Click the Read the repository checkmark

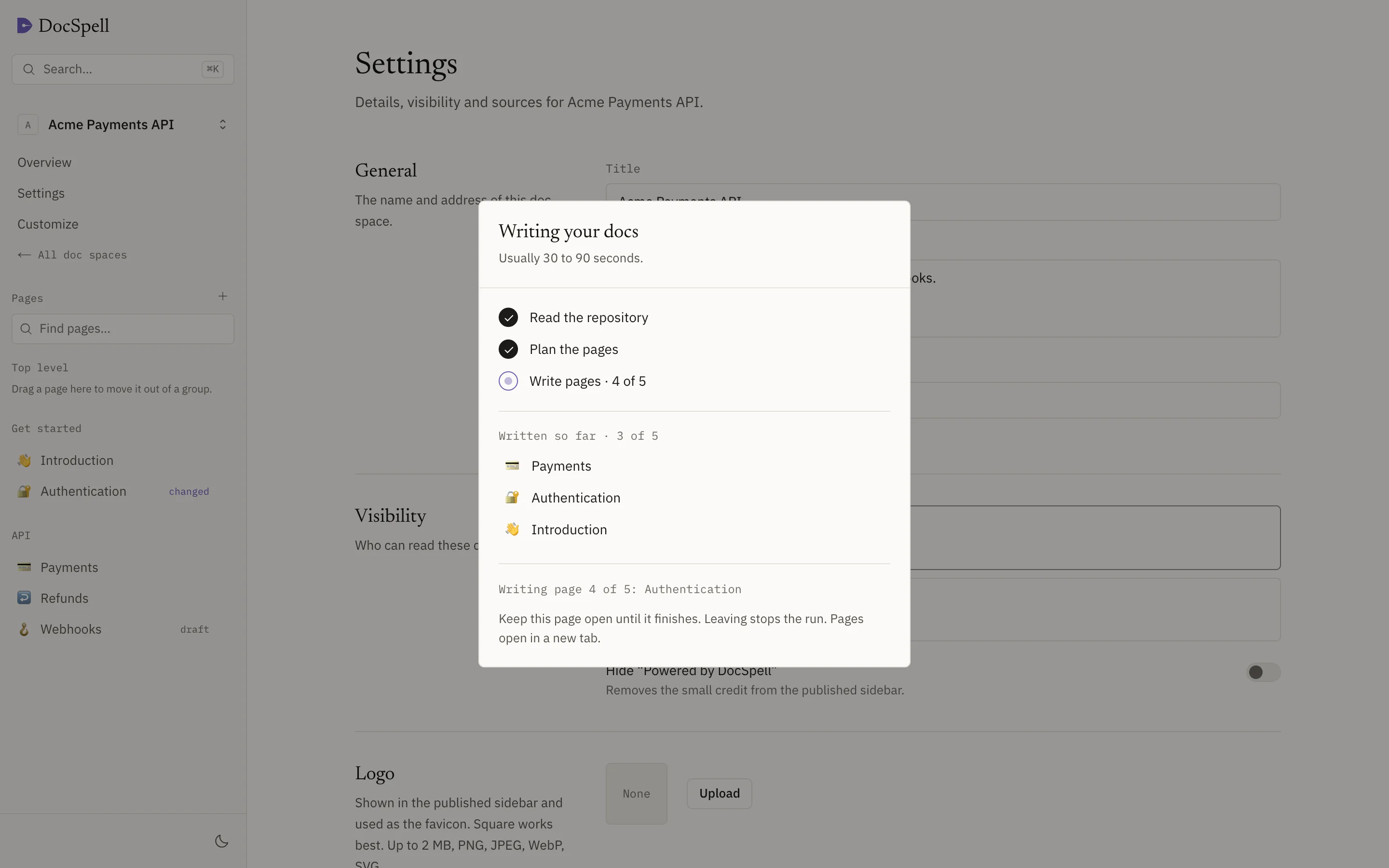(x=508, y=317)
